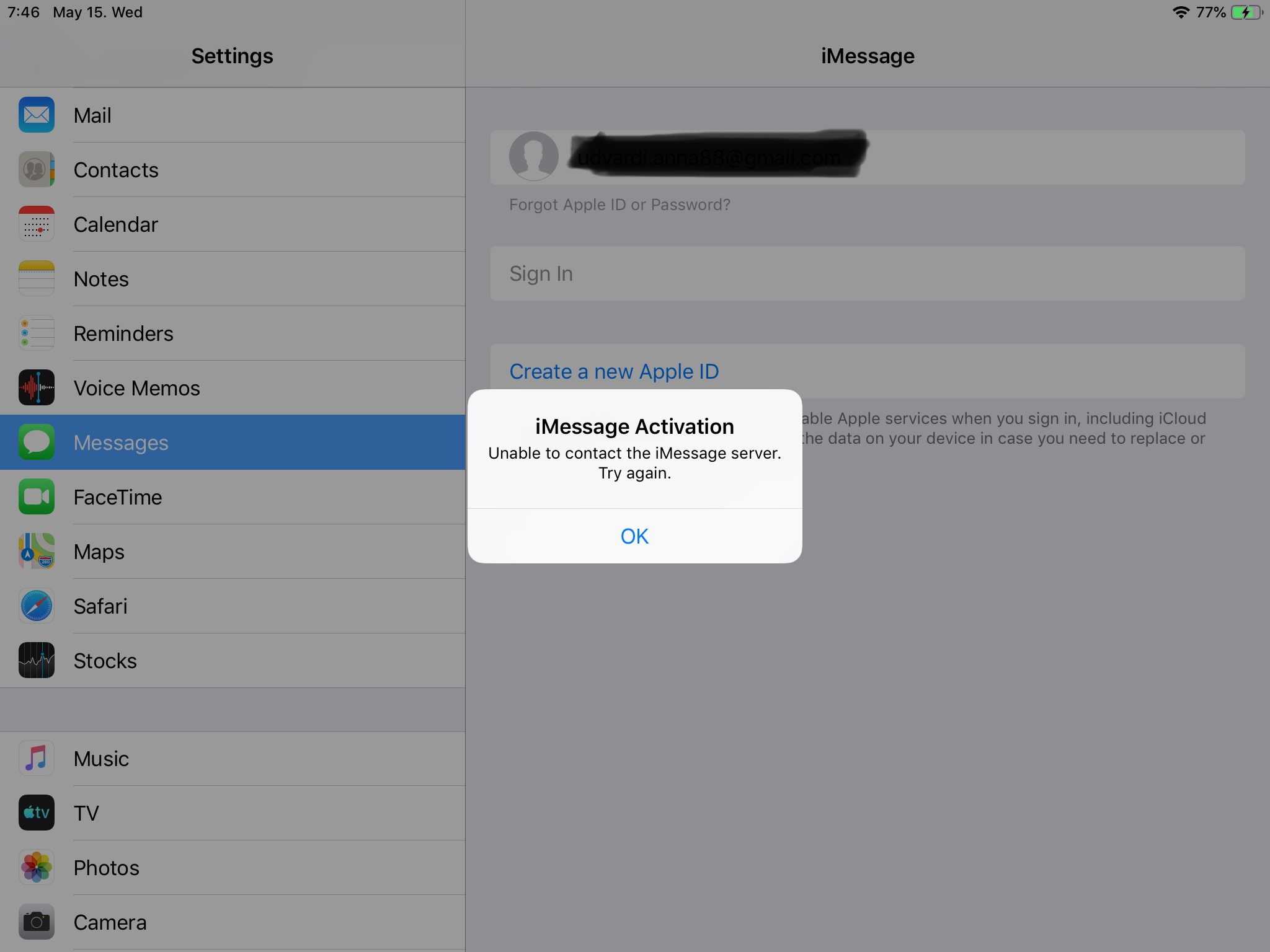Tap Forgot Apple ID or Password

619,205
